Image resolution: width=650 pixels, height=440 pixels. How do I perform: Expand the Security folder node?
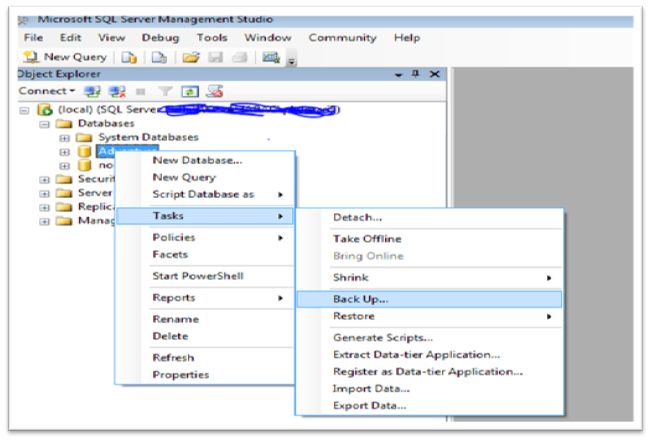(x=44, y=180)
